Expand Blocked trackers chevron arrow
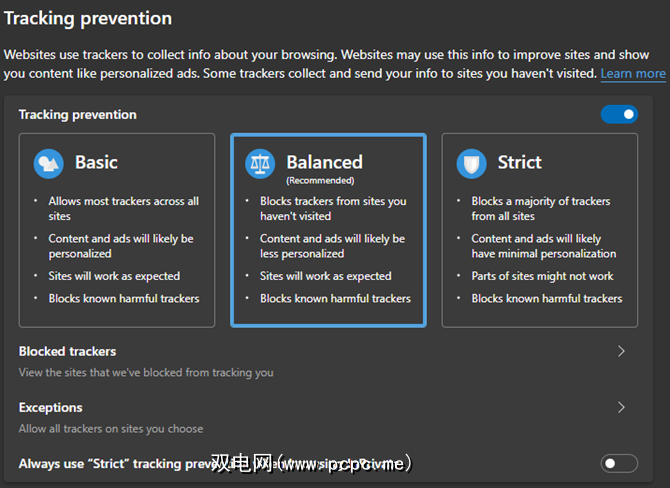The width and height of the screenshot is (670, 488). pyautogui.click(x=621, y=352)
